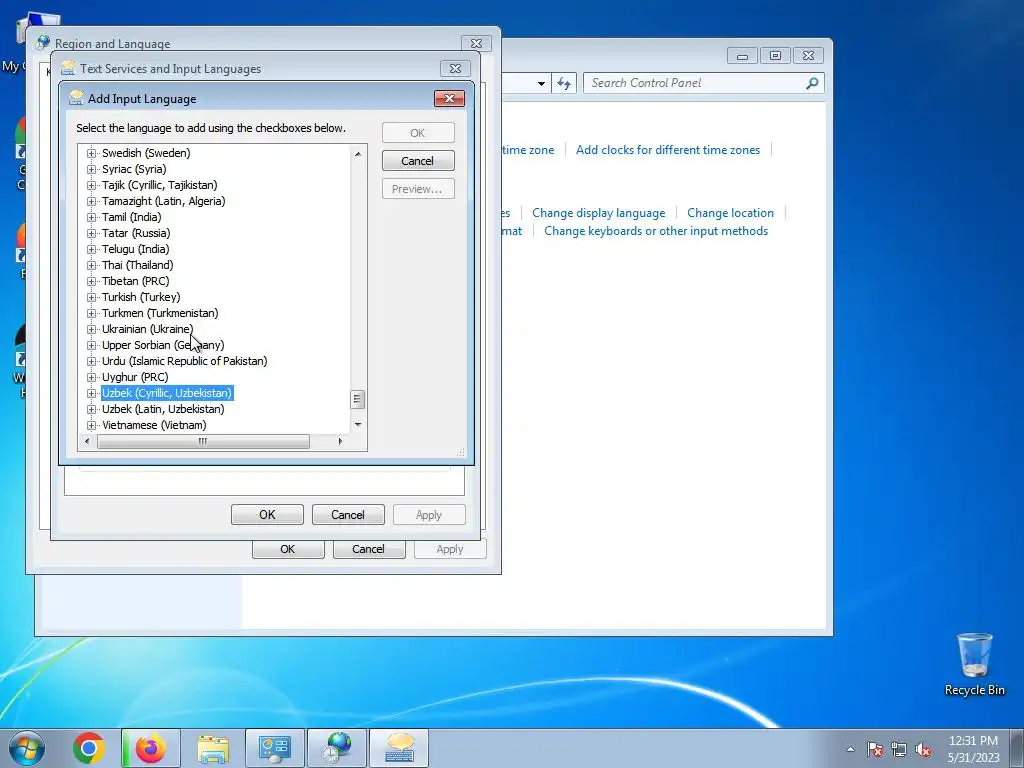Switch to Text Services keyboard taskbar icon

[400, 748]
